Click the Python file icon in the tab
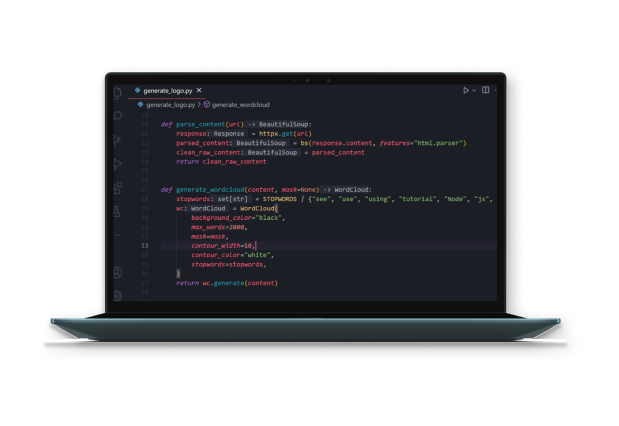 tap(137, 90)
